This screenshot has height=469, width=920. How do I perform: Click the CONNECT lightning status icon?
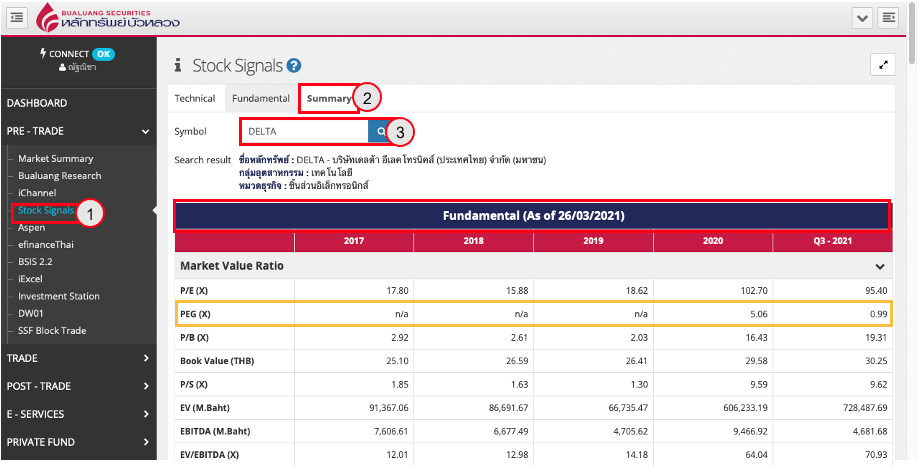pyautogui.click(x=43, y=53)
